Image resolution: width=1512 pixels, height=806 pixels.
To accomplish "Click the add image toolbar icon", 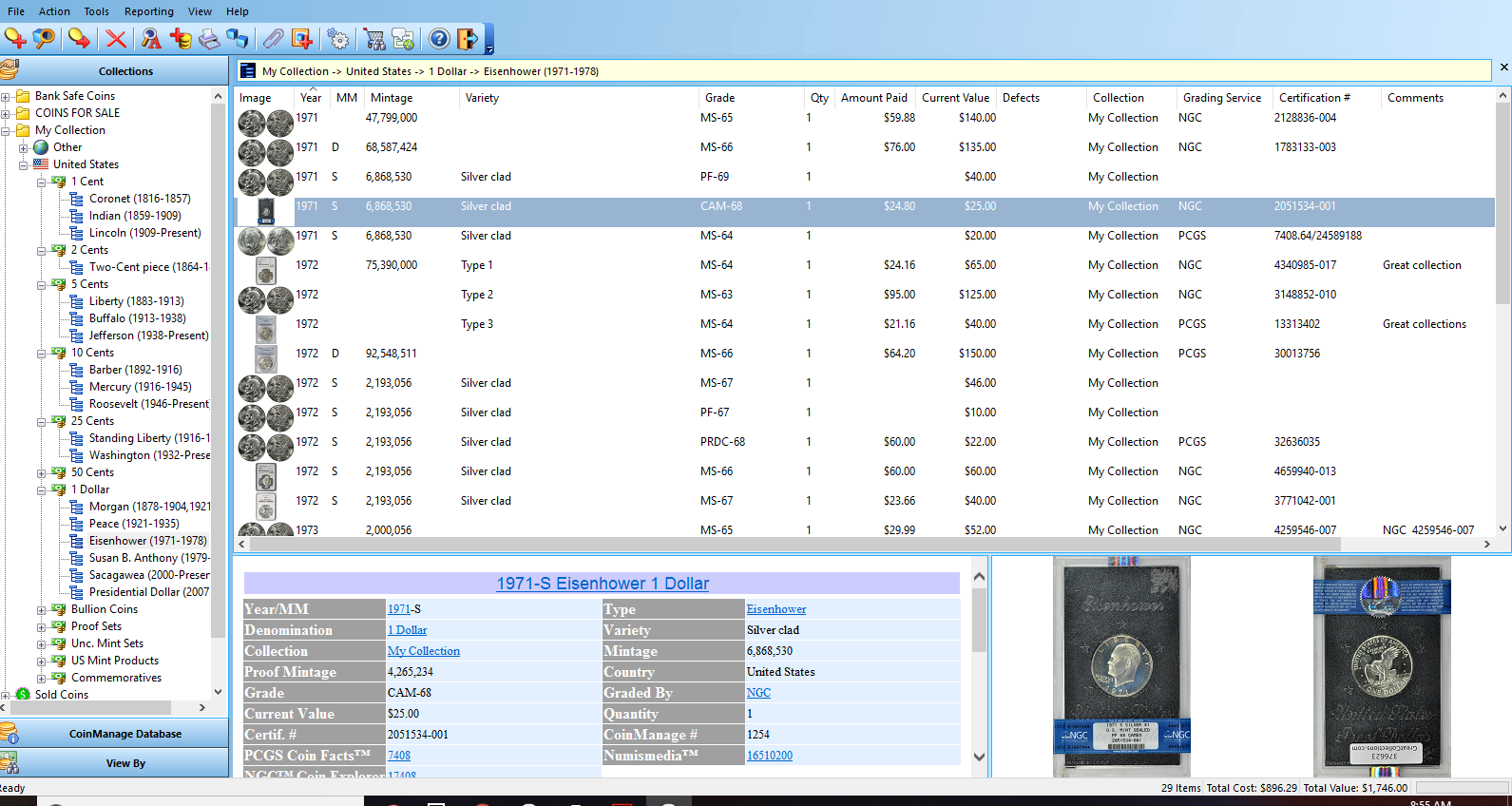I will click(x=302, y=39).
